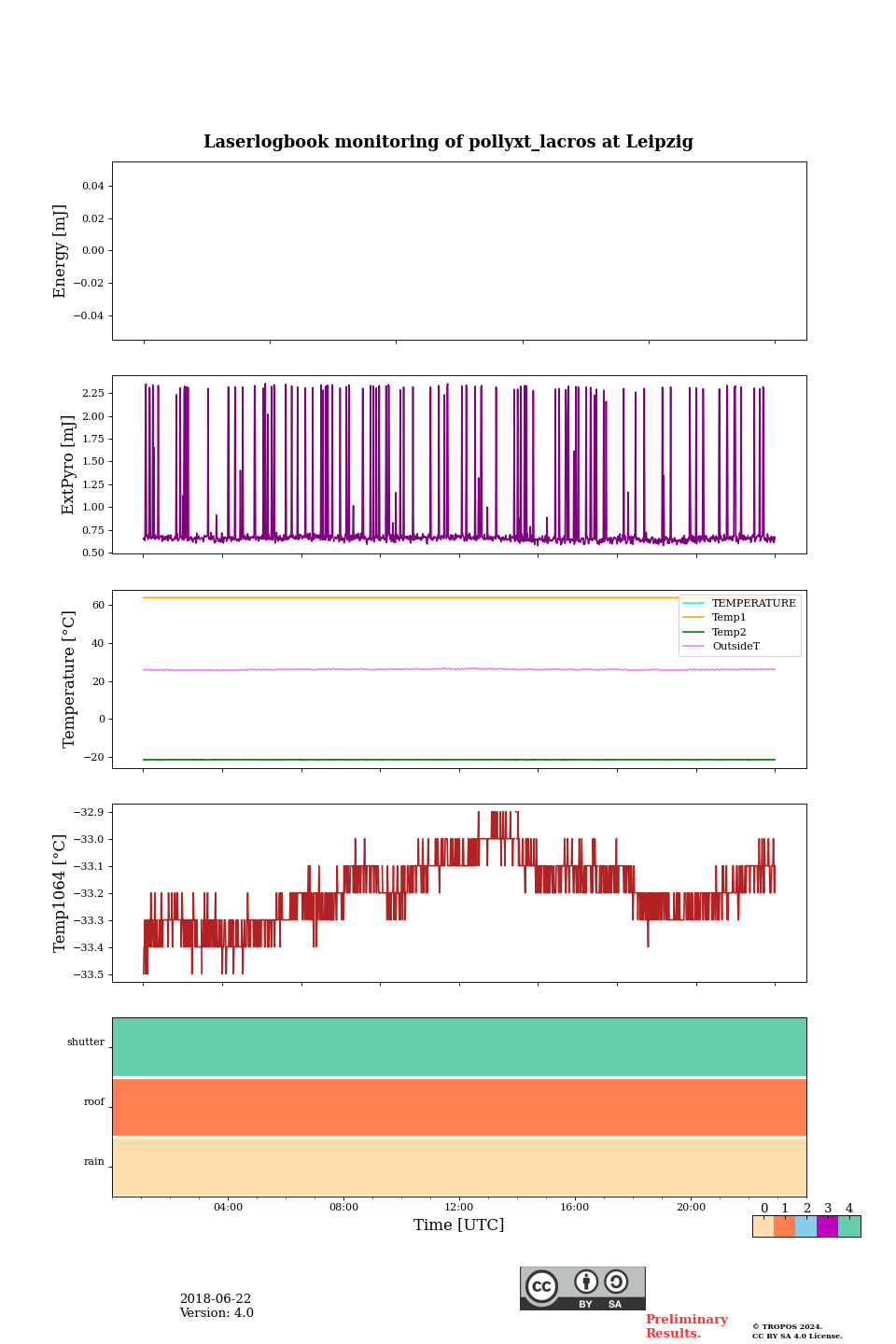This screenshot has width=896, height=1344.
Task: Click the 16:00 time tick label
Action: tap(575, 1207)
